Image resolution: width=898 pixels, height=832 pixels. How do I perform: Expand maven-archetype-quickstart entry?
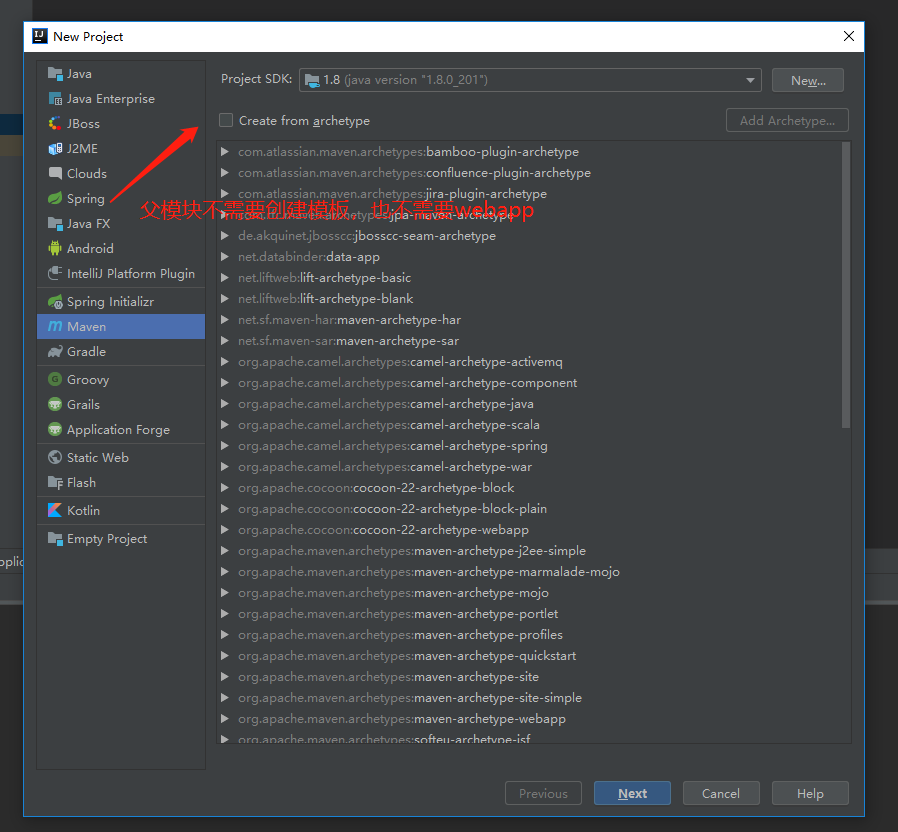pos(225,656)
